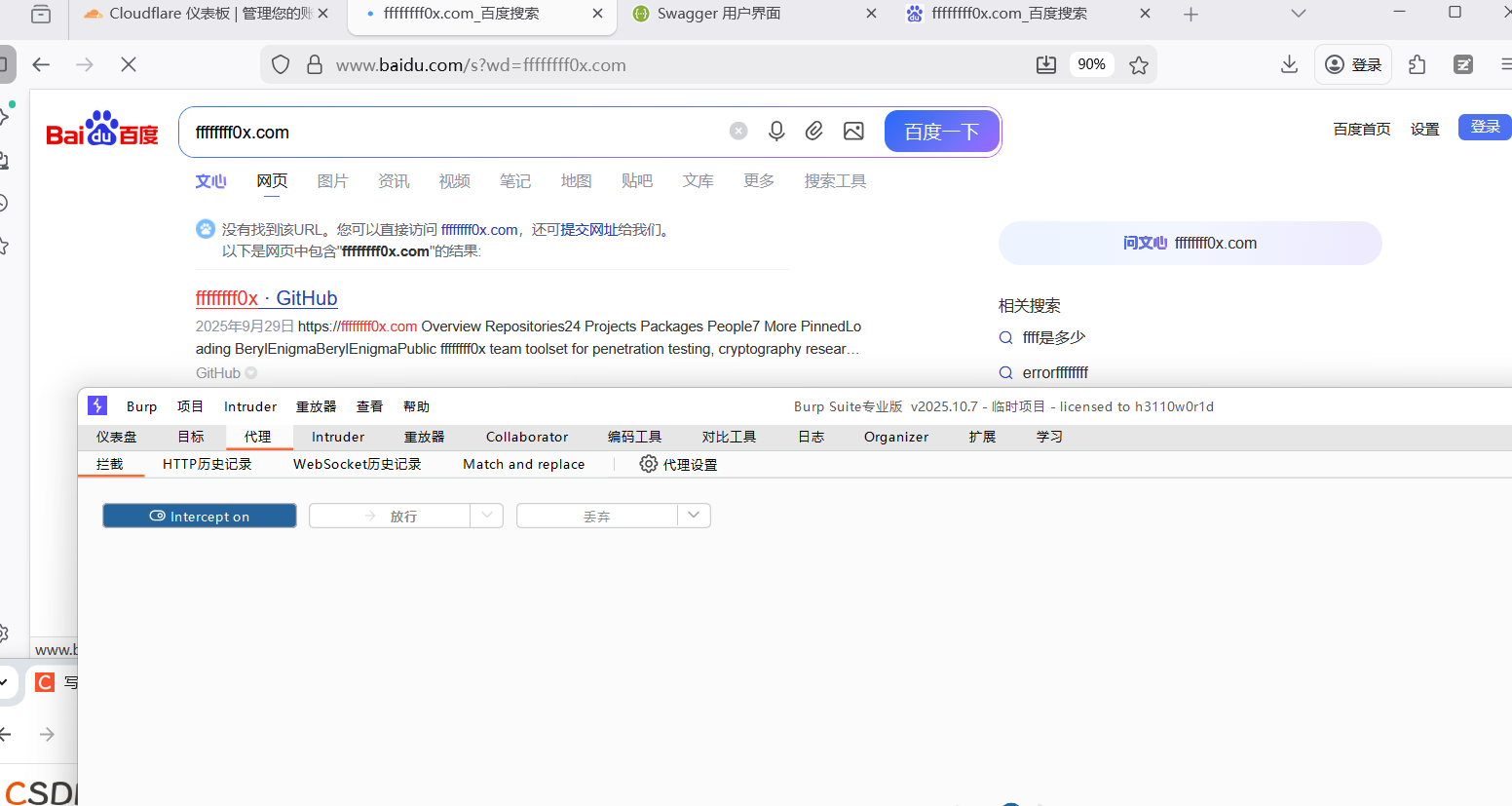The height and width of the screenshot is (806, 1512).
Task: Expand the 更多 search categories
Action: 759,181
